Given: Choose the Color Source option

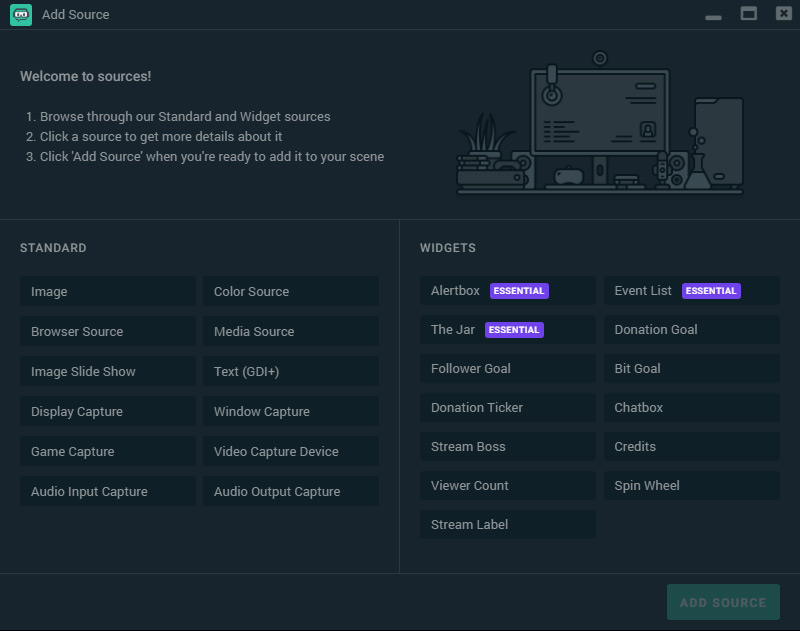Looking at the screenshot, I should coord(290,291).
